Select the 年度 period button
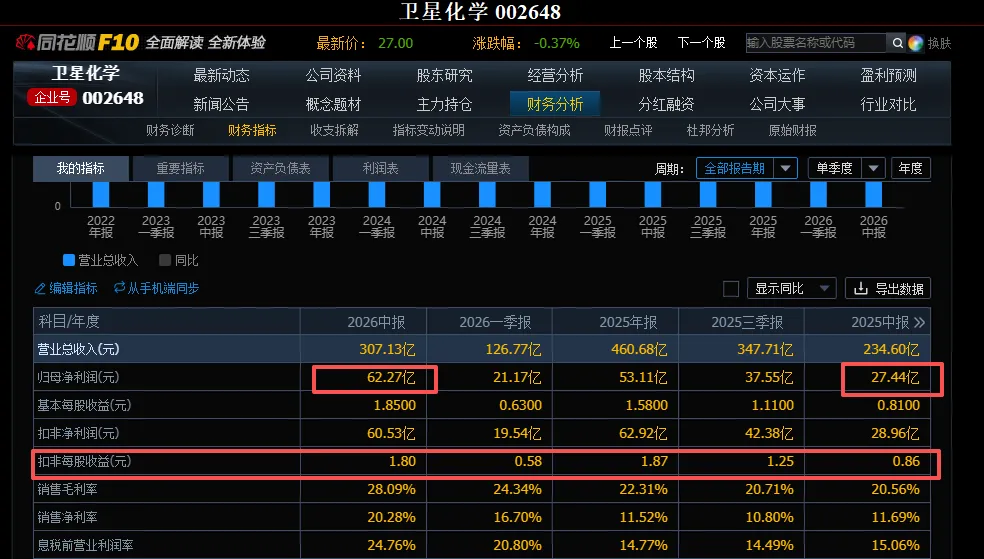 point(910,168)
